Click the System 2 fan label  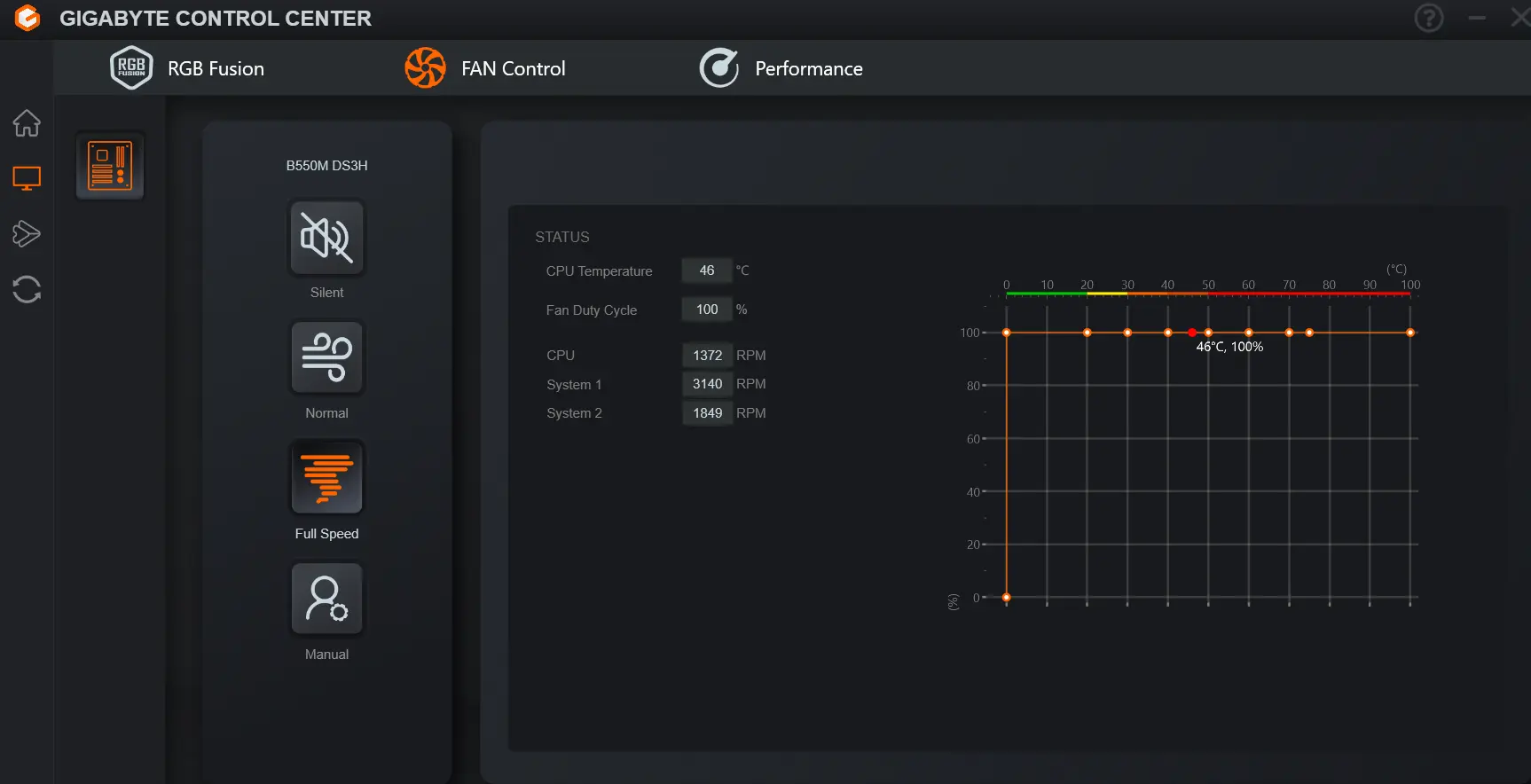point(574,413)
